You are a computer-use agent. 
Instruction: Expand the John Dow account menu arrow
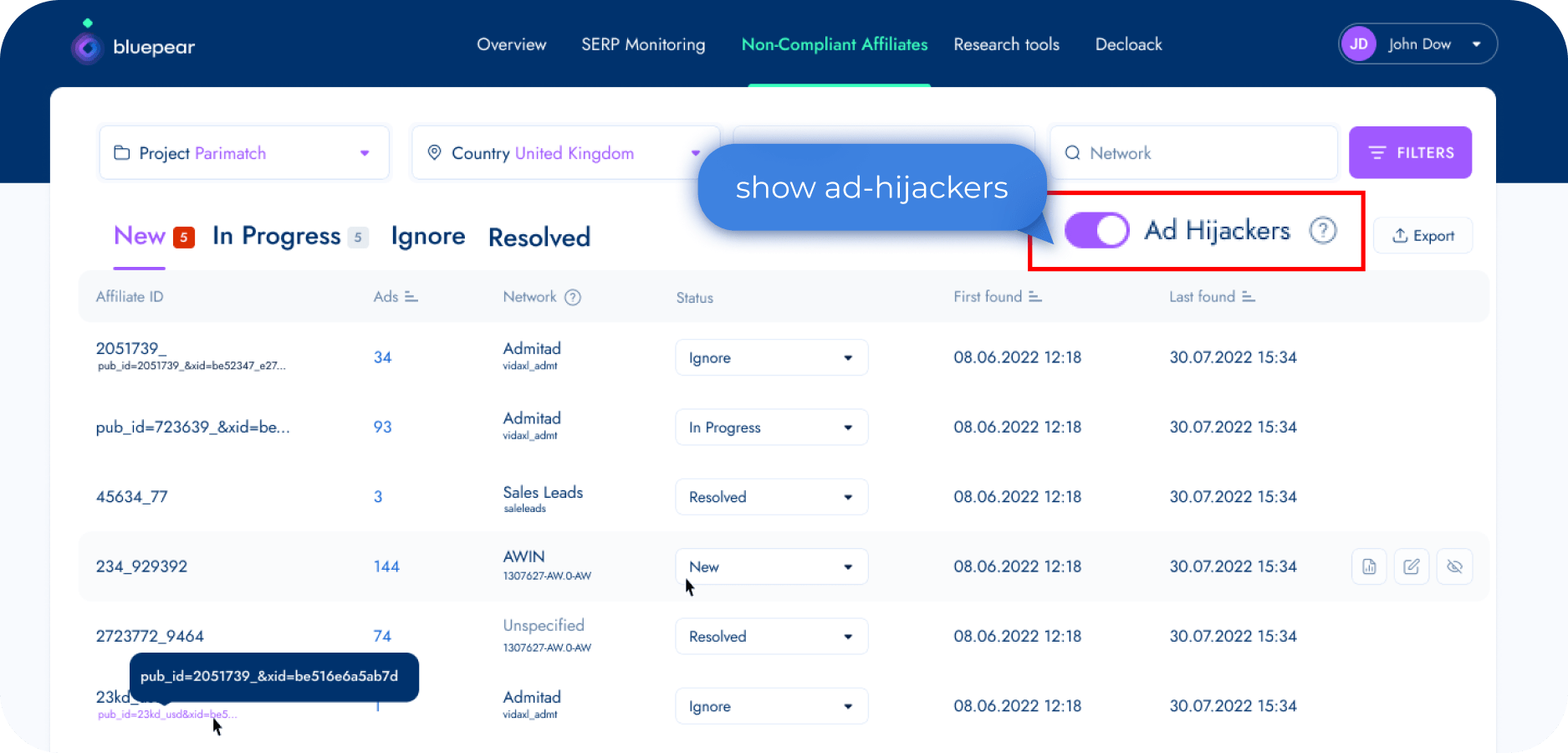[1477, 44]
